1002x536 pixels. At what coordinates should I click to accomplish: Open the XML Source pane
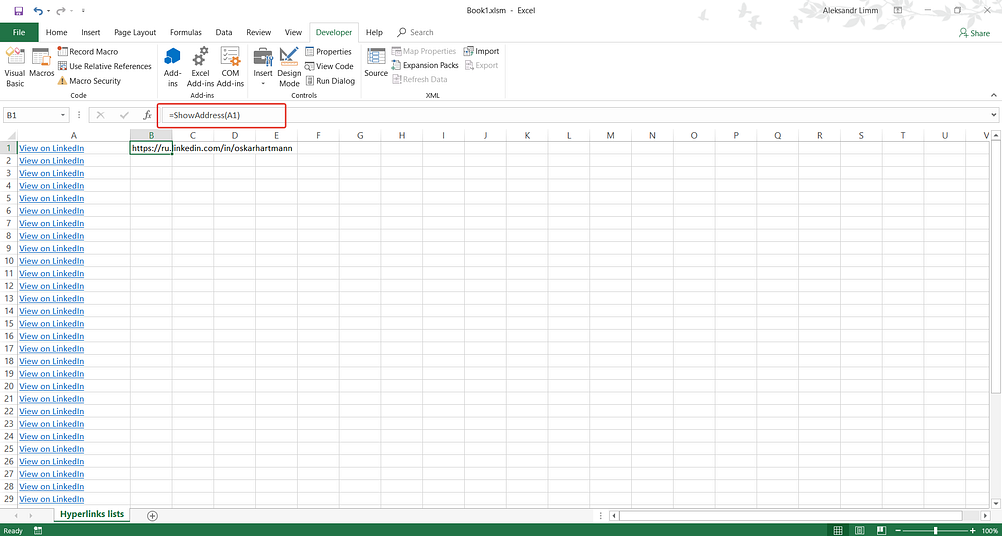point(376,63)
